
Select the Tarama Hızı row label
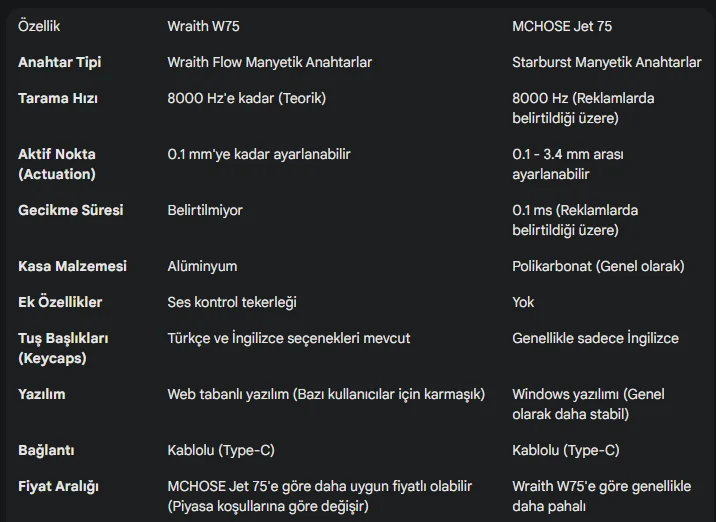(57, 99)
